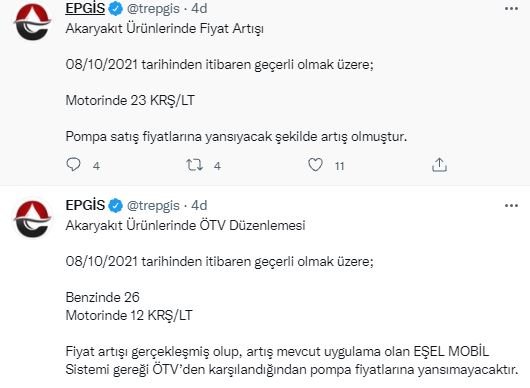Image resolution: width=530 pixels, height=388 pixels.
Task: Click the reply count on first tweet
Action: pyautogui.click(x=96, y=166)
